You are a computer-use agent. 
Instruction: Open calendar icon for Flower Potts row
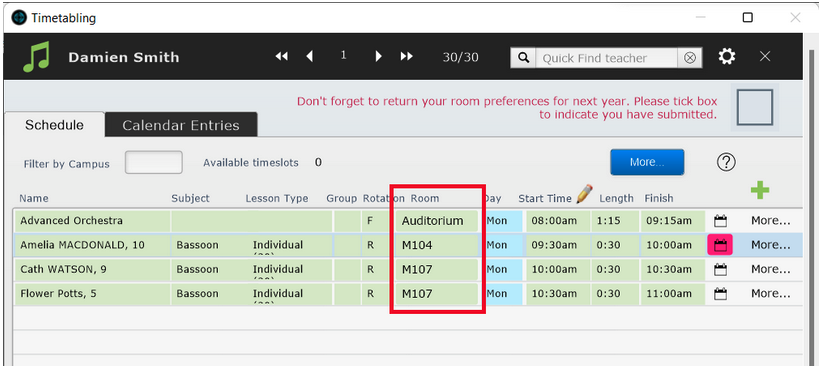[721, 294]
